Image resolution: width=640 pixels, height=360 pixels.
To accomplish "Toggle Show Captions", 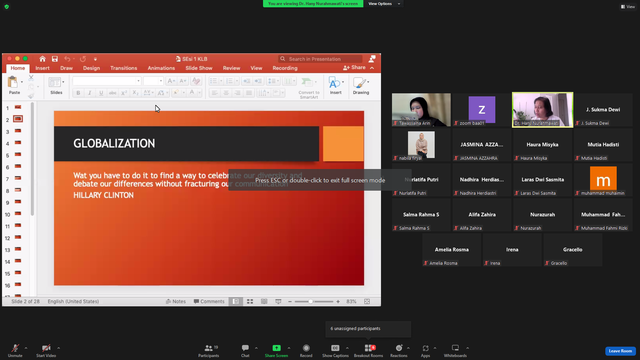I will pyautogui.click(x=335, y=350).
